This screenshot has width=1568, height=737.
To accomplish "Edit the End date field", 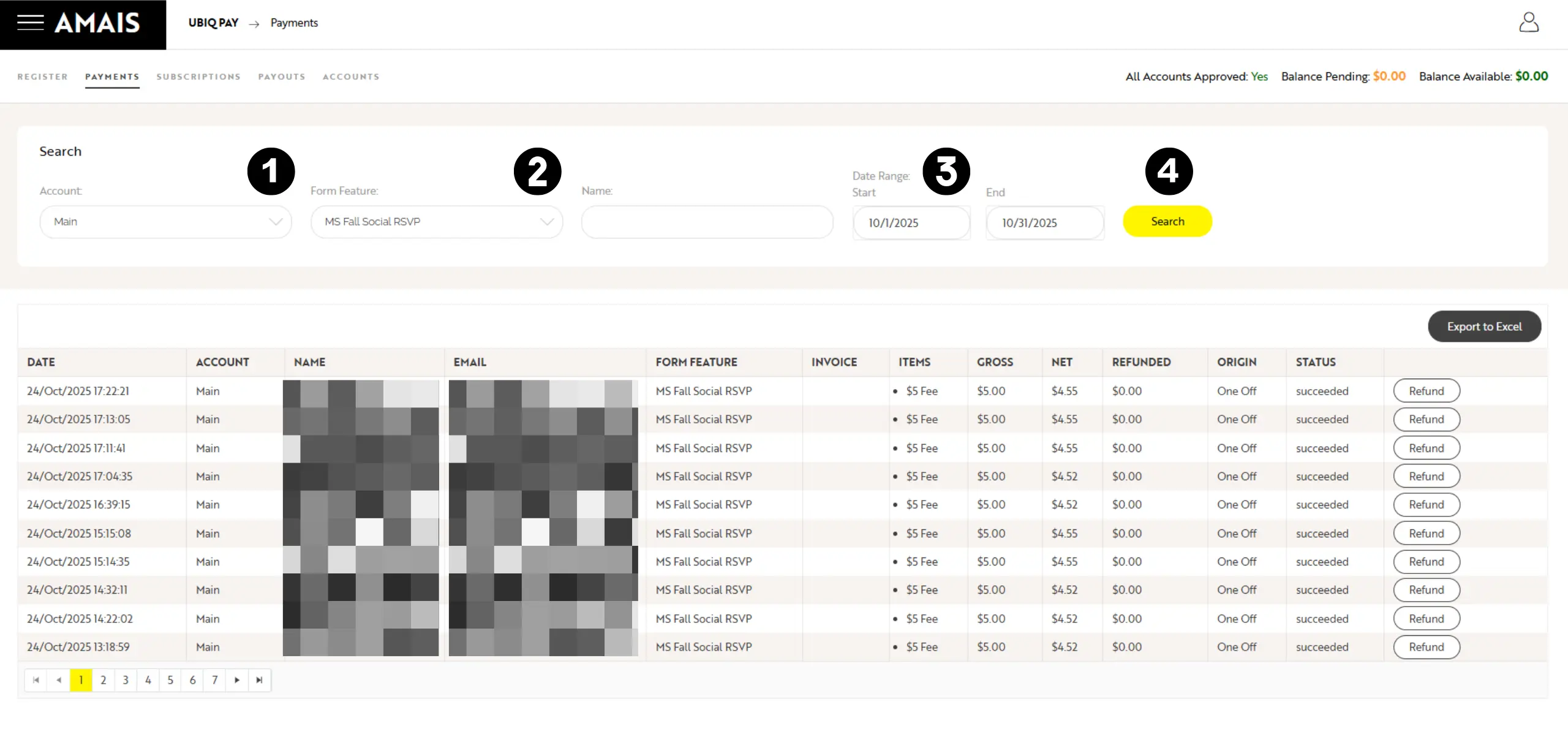I will pyautogui.click(x=1044, y=223).
